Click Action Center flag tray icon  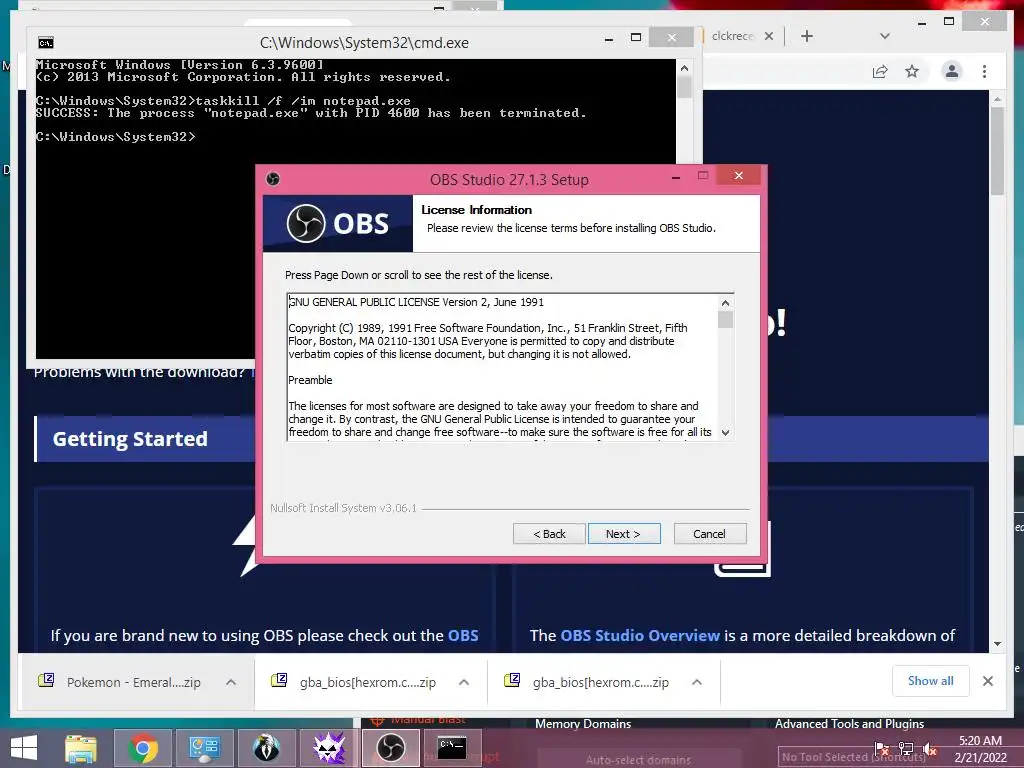click(882, 749)
